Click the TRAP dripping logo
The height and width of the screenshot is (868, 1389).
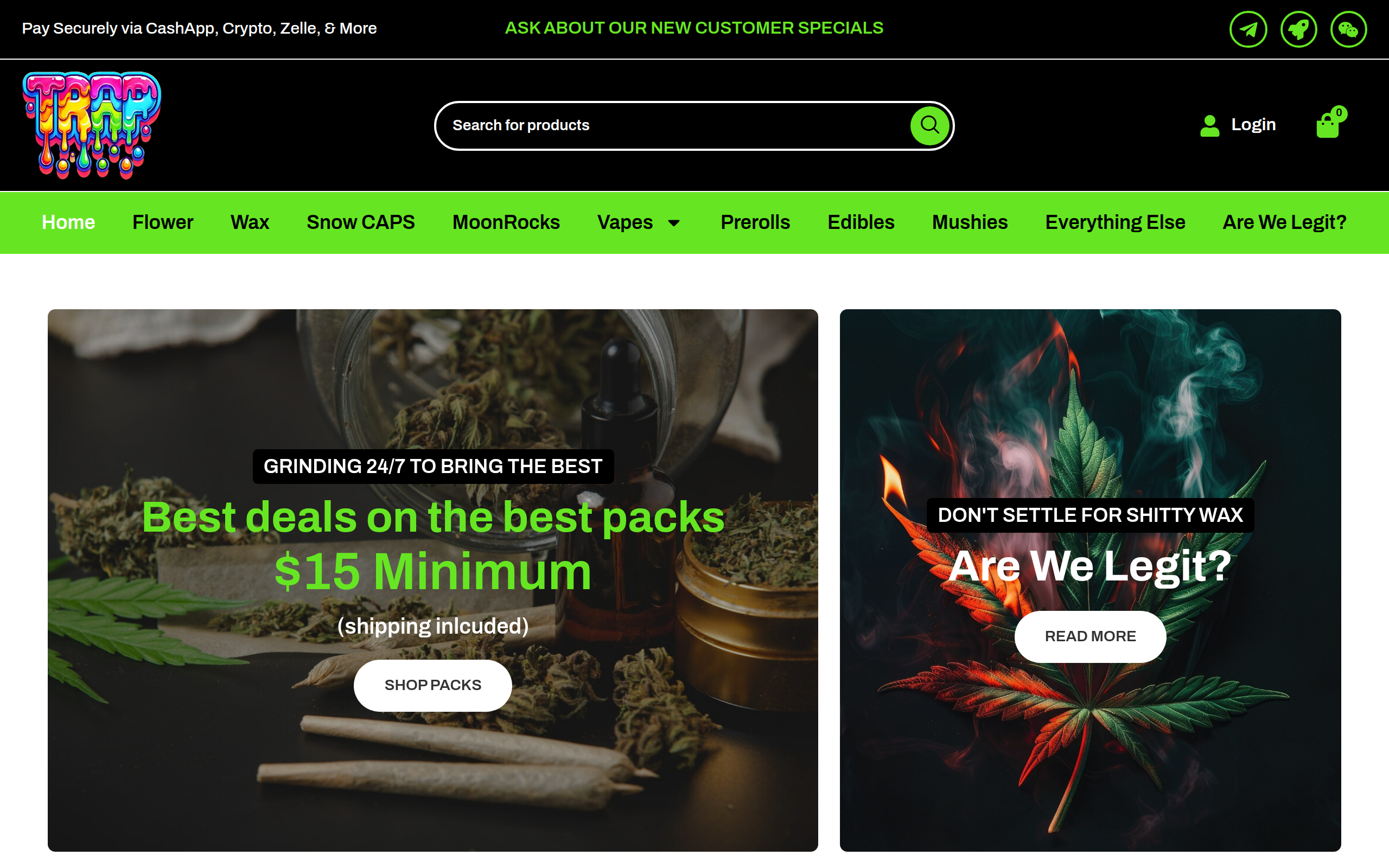point(92,125)
